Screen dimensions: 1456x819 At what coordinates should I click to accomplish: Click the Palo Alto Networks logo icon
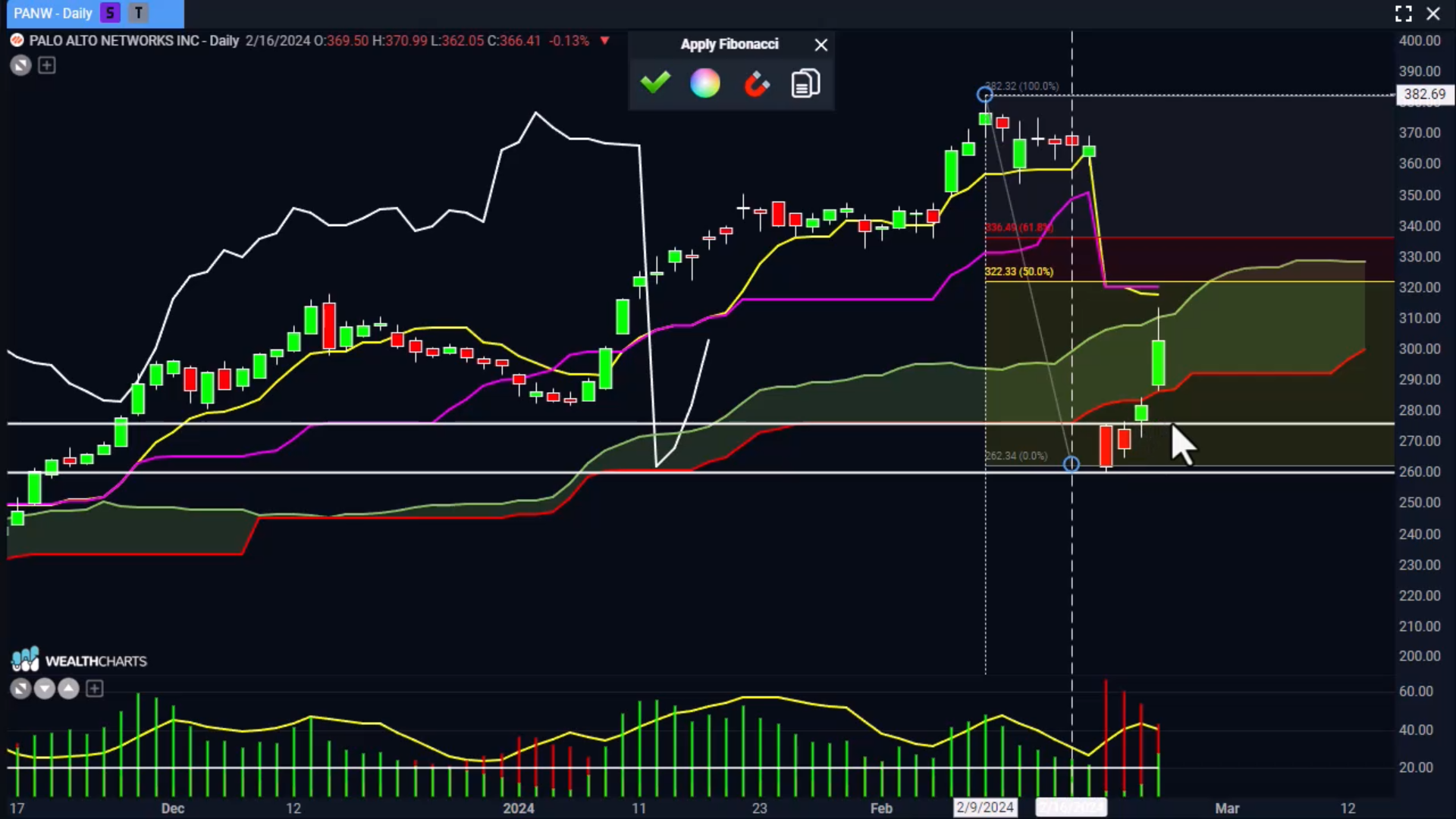click(17, 40)
